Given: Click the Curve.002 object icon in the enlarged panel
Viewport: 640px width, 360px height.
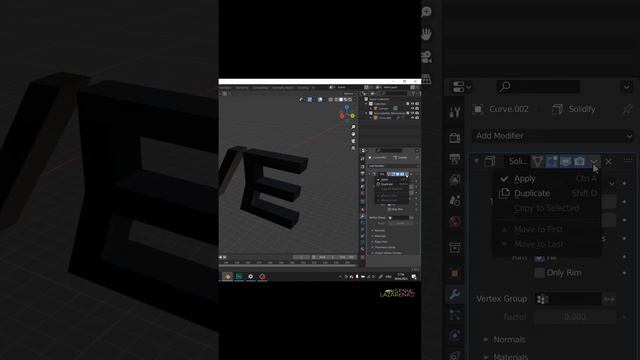Looking at the screenshot, I should coord(478,109).
